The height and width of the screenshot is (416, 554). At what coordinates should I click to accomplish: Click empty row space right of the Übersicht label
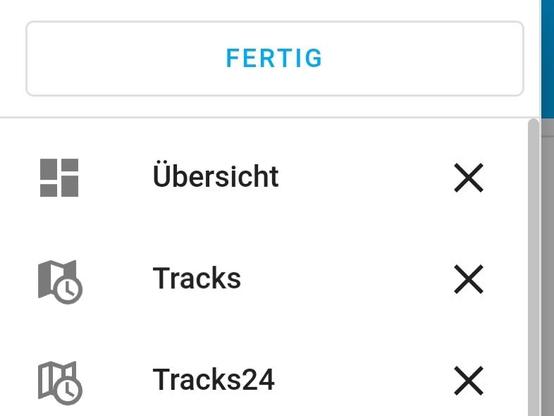(366, 178)
